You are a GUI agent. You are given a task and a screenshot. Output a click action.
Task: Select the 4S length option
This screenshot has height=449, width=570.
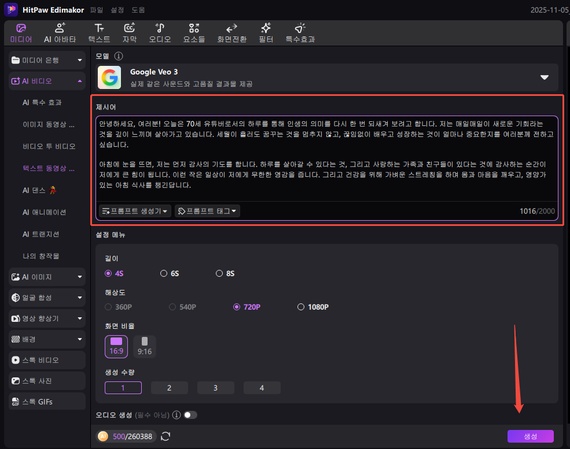114,273
